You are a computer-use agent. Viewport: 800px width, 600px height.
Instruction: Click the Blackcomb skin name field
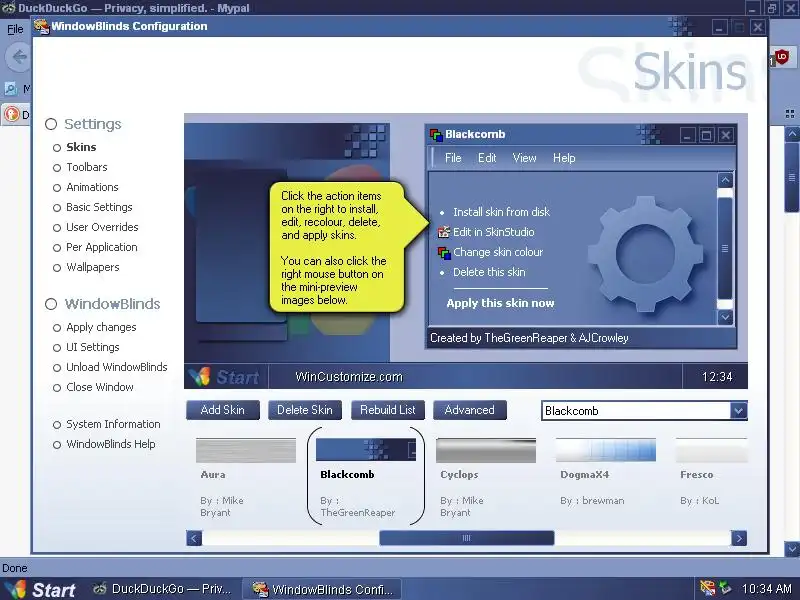[x=636, y=411]
